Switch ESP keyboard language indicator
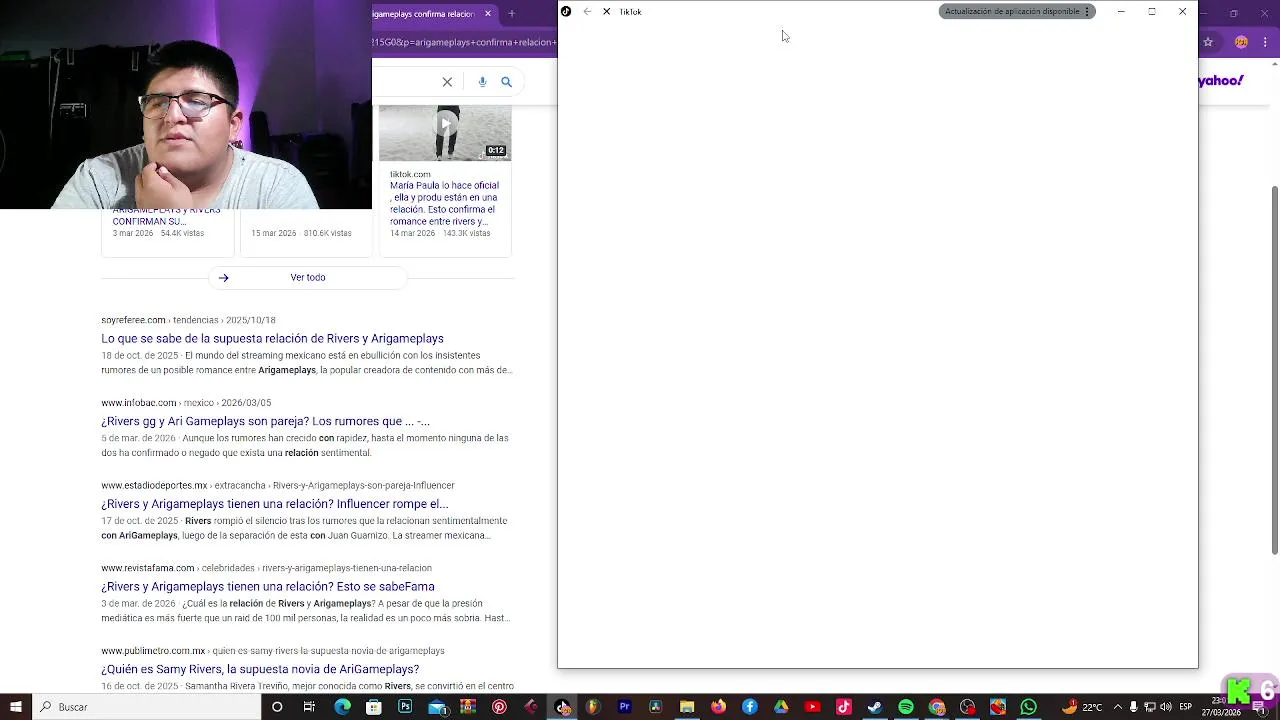The width and height of the screenshot is (1280, 720). (x=1186, y=707)
